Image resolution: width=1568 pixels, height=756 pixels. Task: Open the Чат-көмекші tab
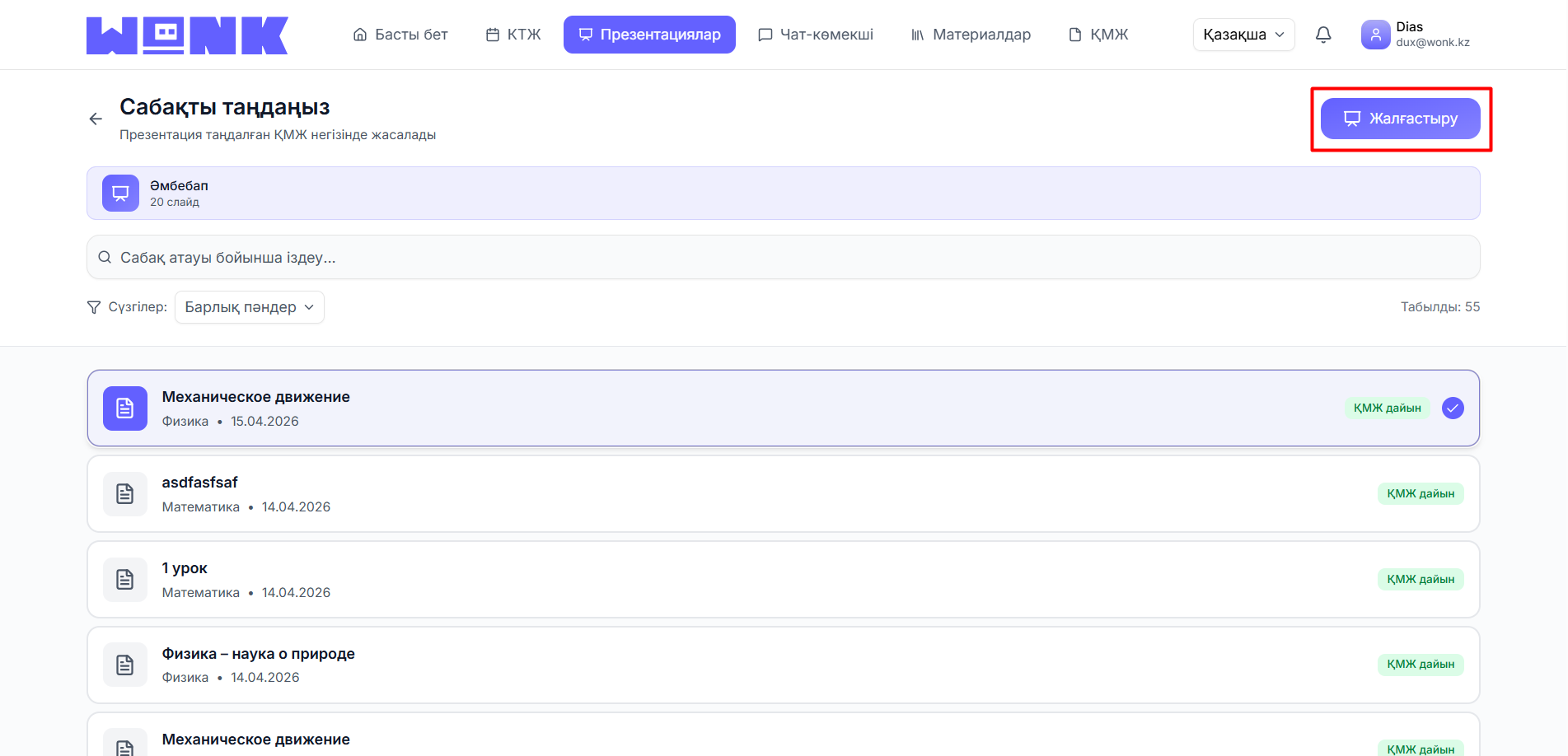[x=816, y=35]
